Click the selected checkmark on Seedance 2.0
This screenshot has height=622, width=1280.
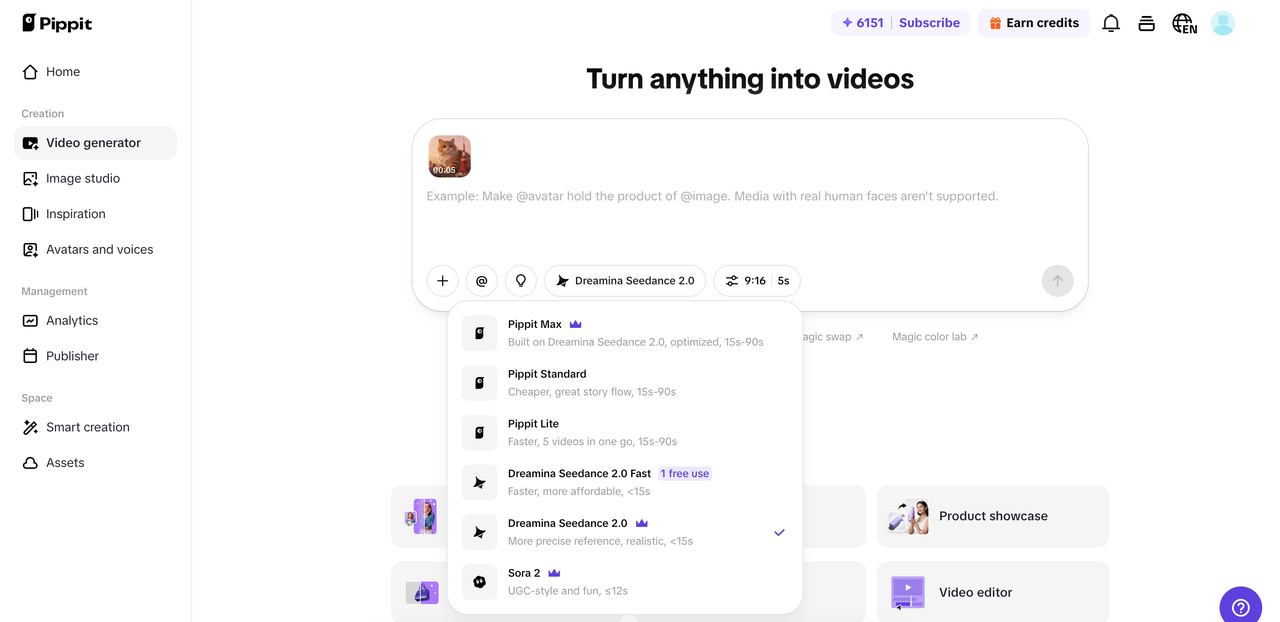[780, 532]
